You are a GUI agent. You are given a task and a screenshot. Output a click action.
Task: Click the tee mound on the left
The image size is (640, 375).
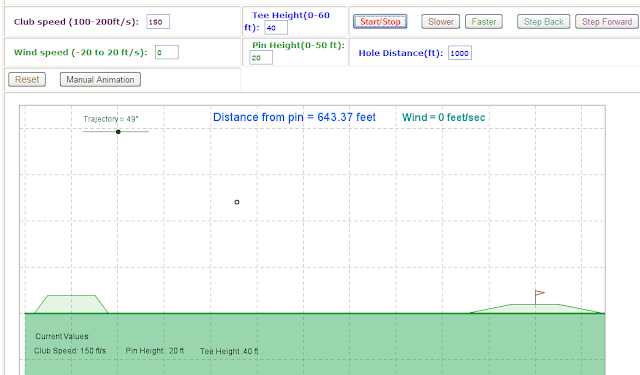tap(71, 304)
